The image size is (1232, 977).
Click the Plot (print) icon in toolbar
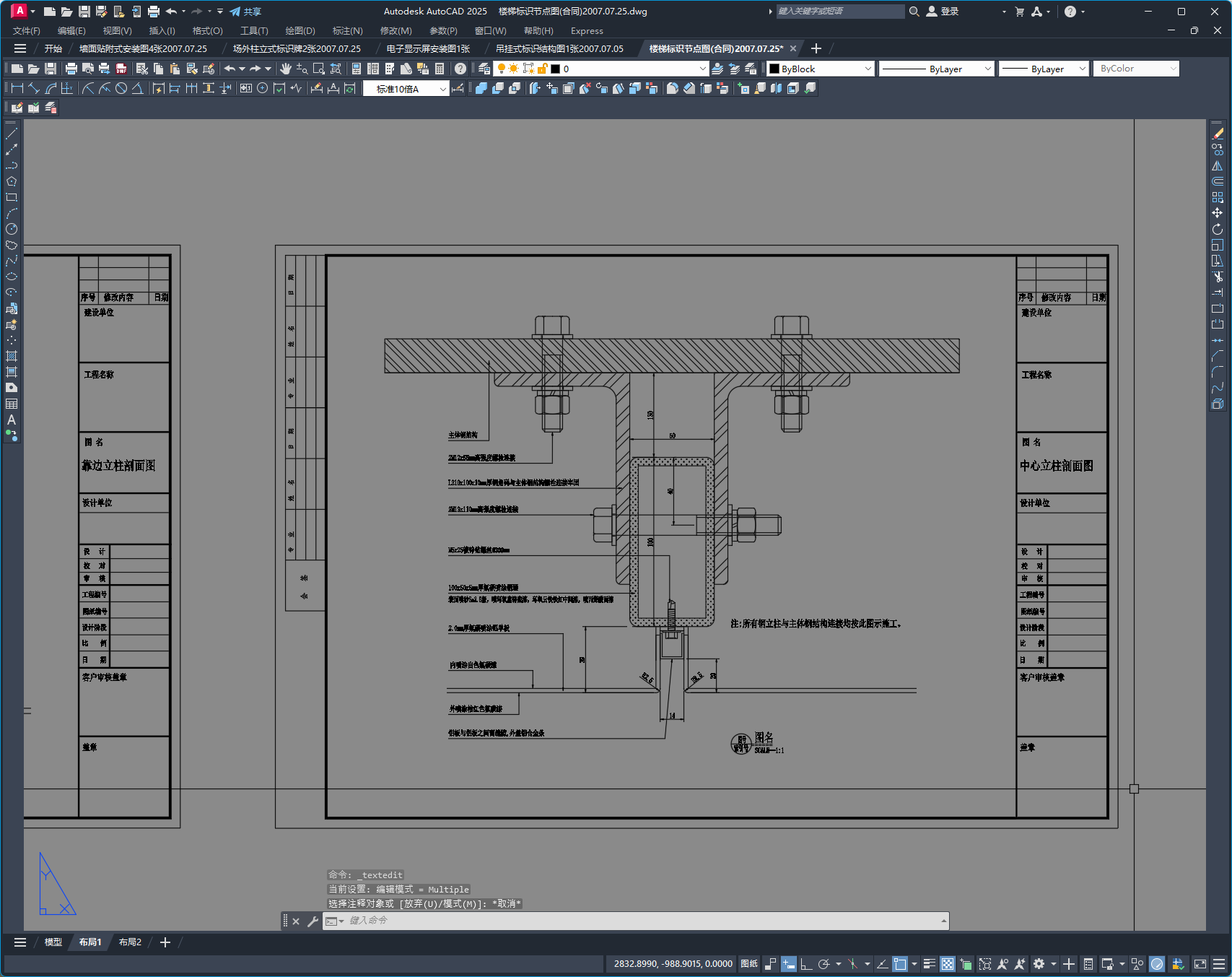tap(71, 69)
